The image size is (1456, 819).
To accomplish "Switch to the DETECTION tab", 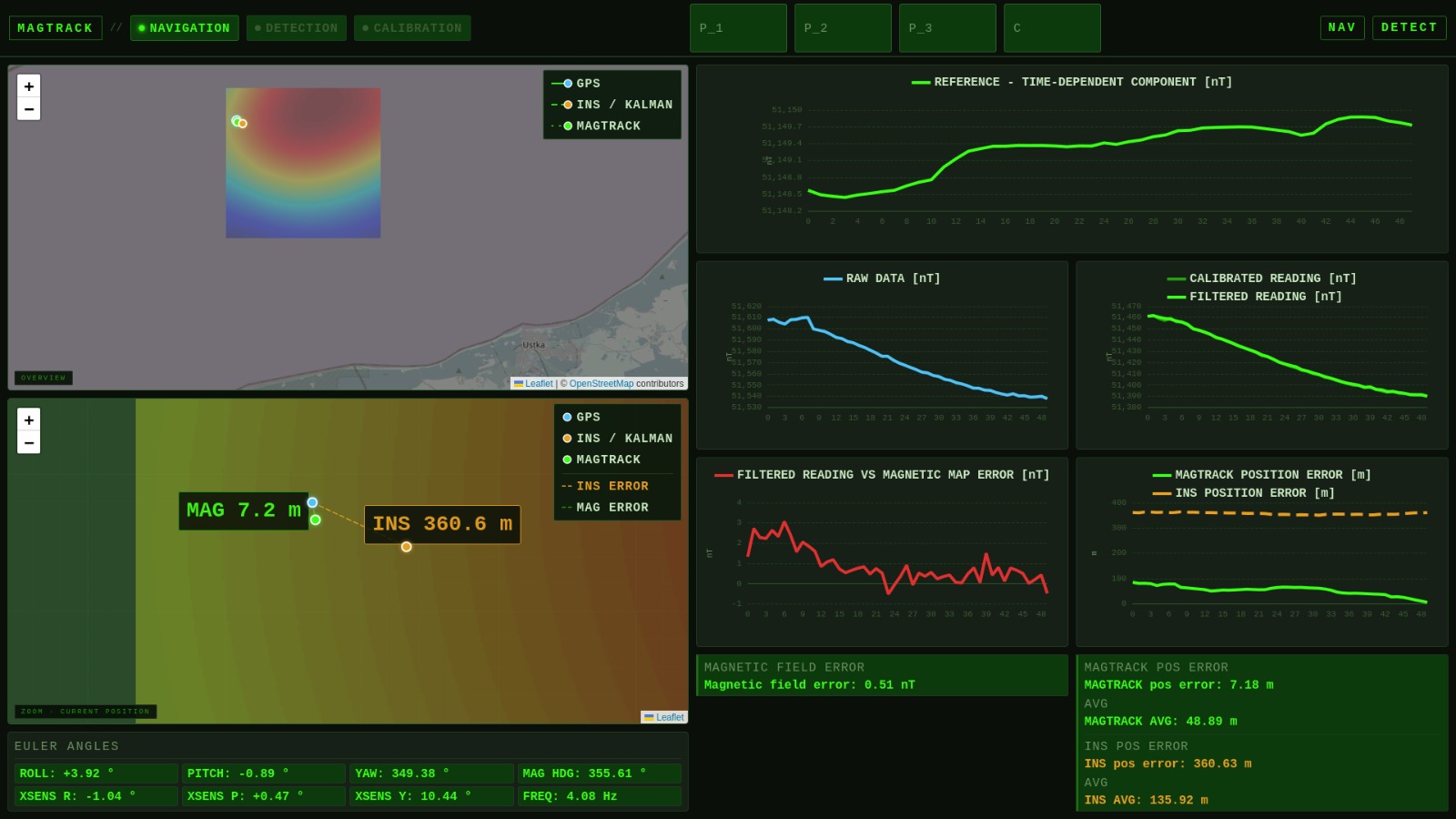I will 297,28.
